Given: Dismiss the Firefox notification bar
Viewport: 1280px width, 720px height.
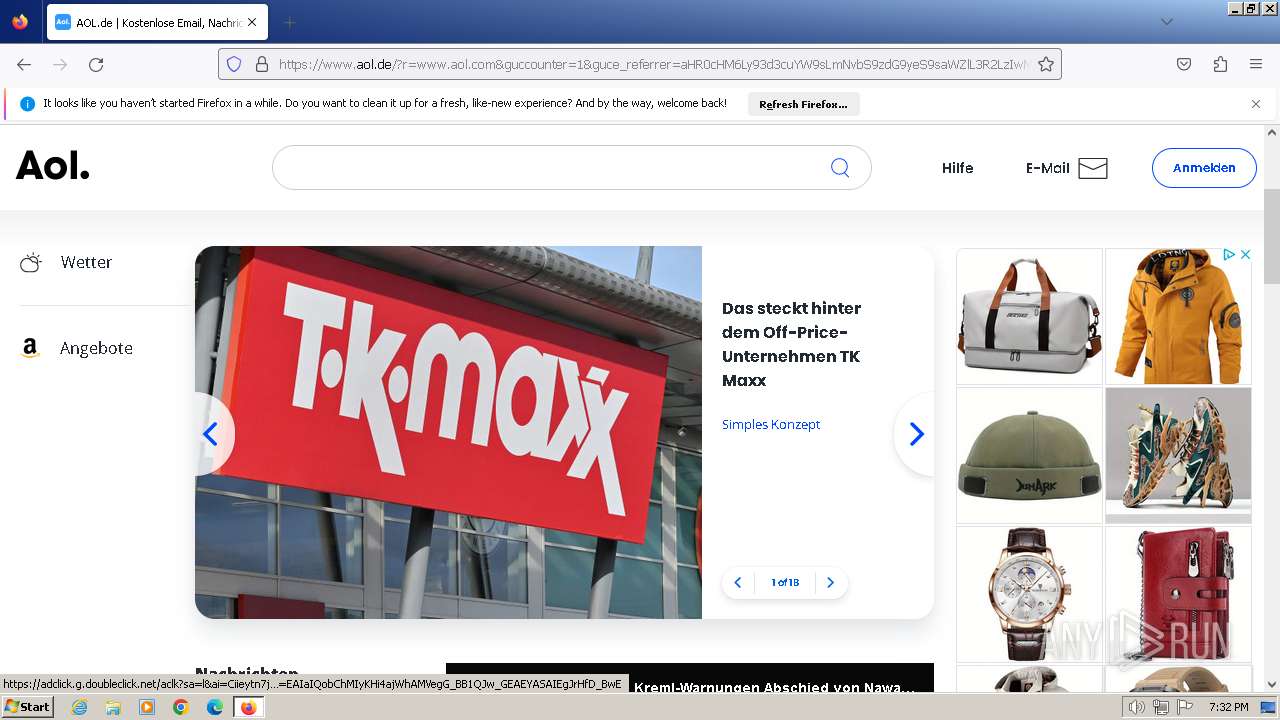Looking at the screenshot, I should pos(1256,104).
